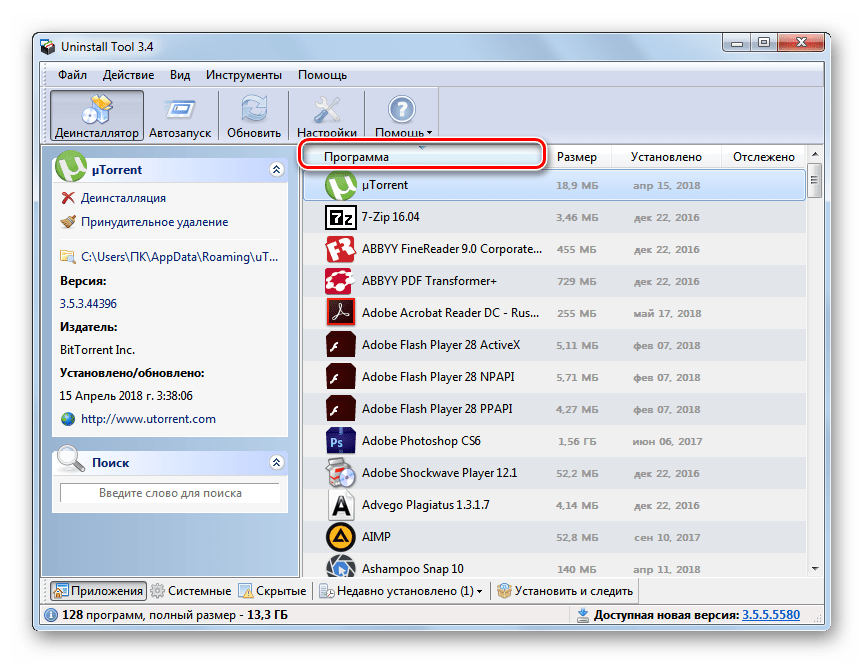Open the Файл menu
The height and width of the screenshot is (664, 864).
point(72,75)
